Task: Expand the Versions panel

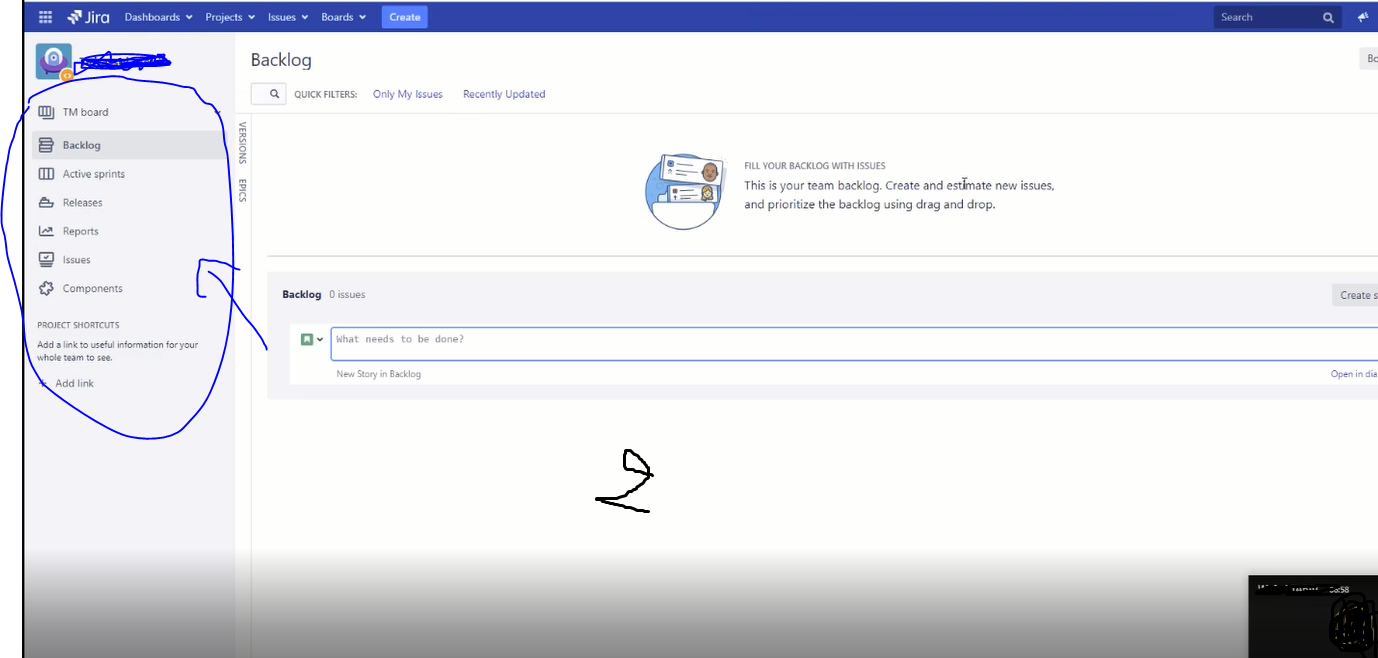Action: pyautogui.click(x=242, y=143)
